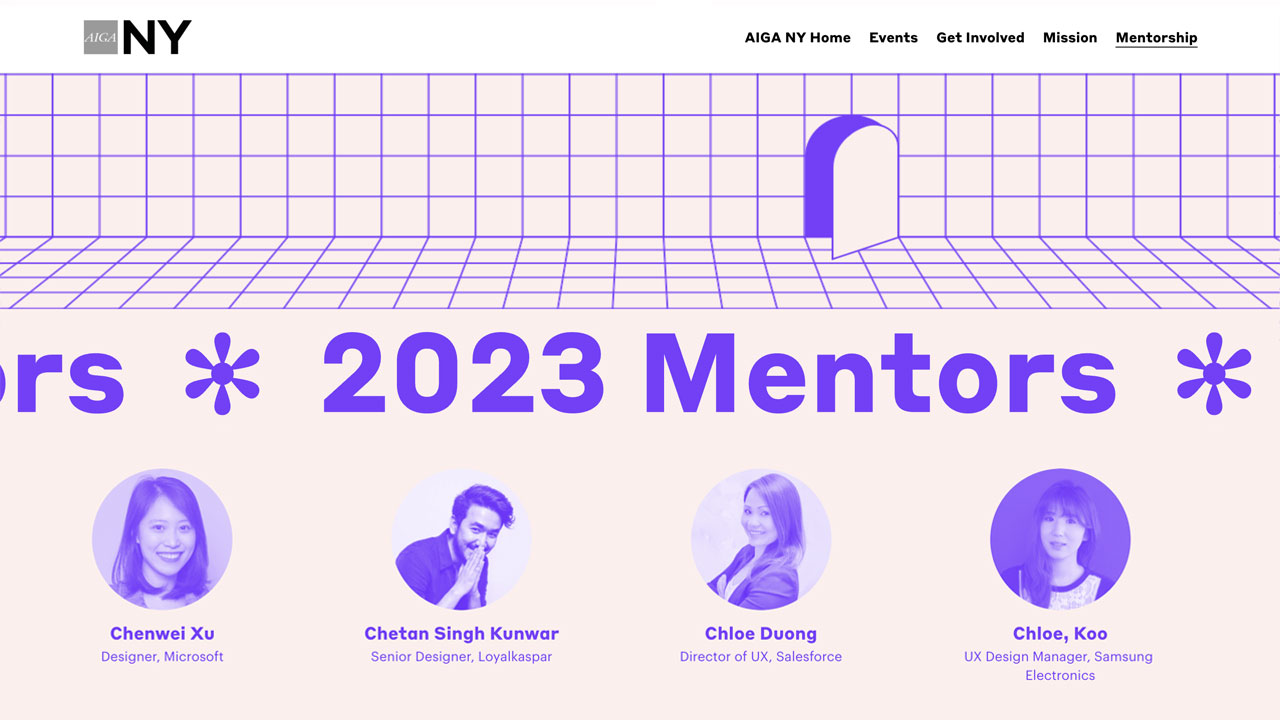Click the Chenwei Xu name link

coord(162,633)
